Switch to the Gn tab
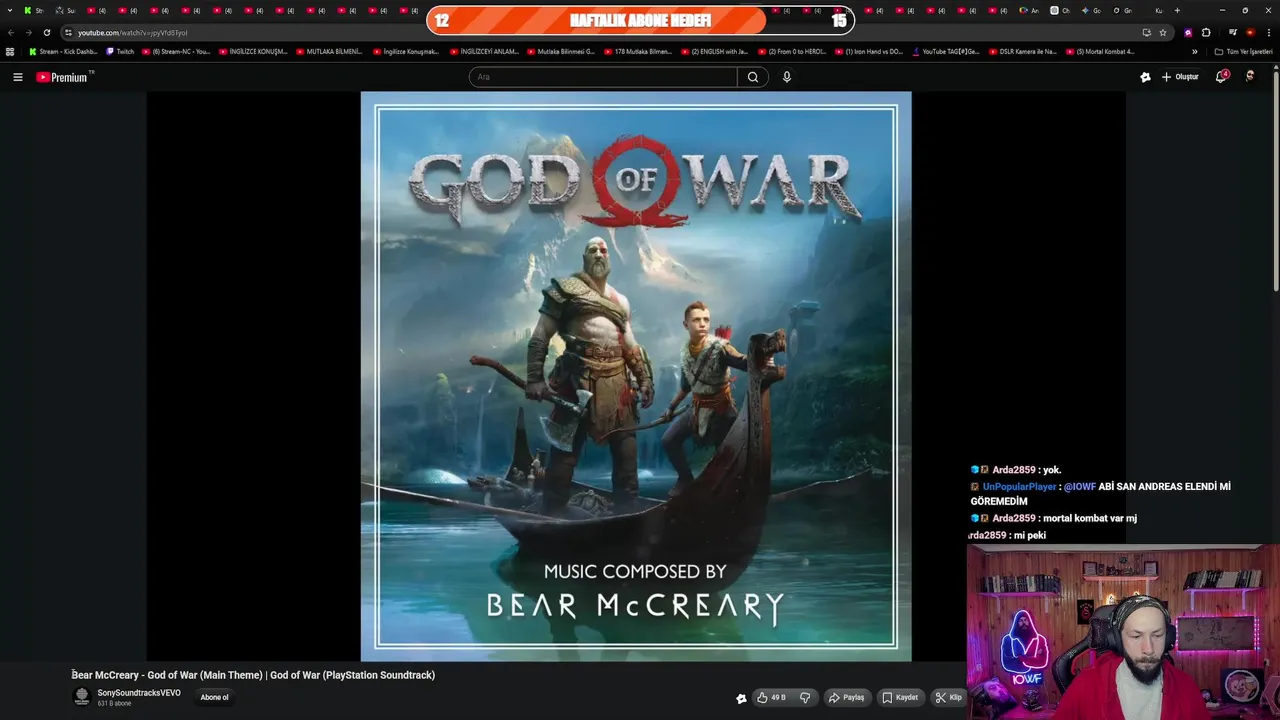The width and height of the screenshot is (1280, 720). click(x=1123, y=10)
